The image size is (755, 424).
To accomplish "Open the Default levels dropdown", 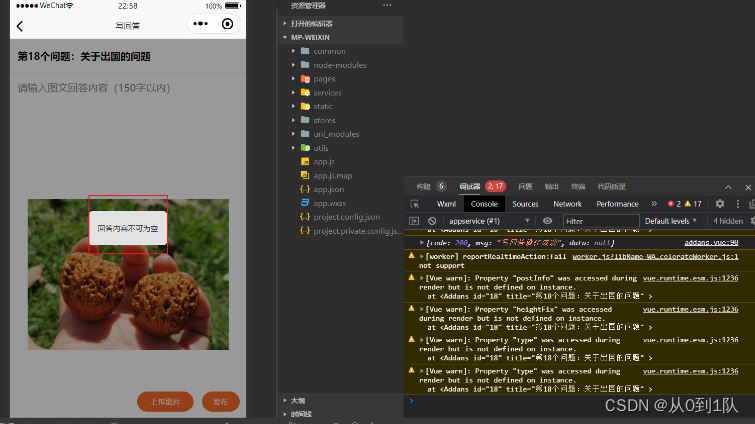I will tap(671, 221).
